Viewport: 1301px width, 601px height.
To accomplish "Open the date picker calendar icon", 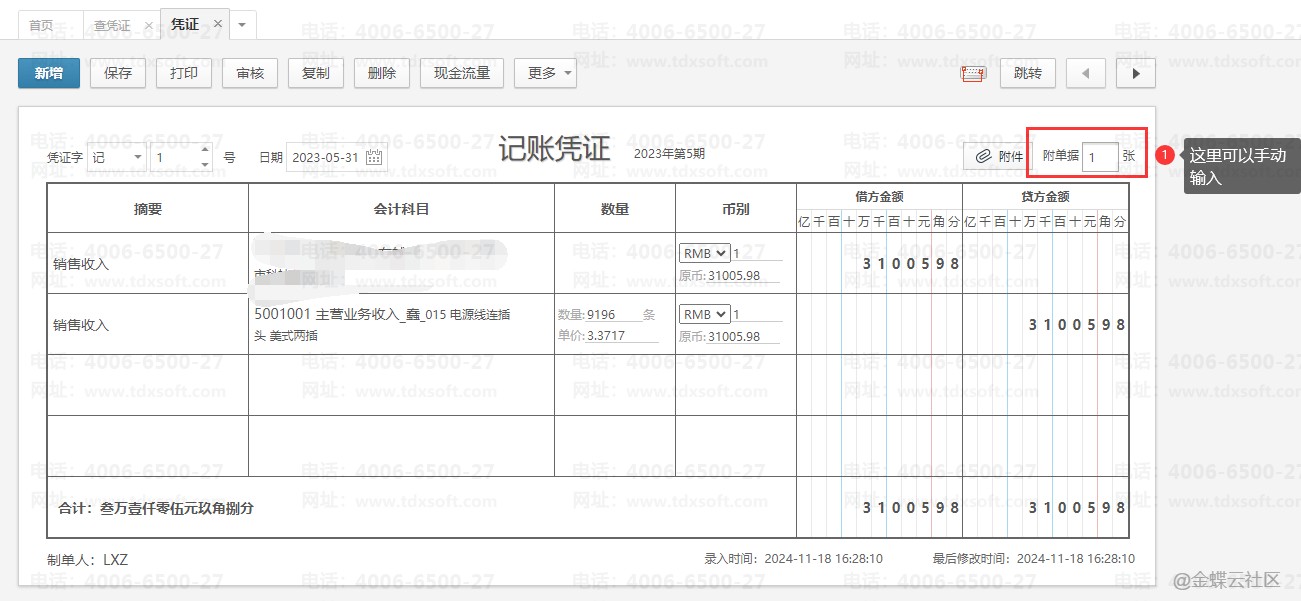I will [374, 157].
